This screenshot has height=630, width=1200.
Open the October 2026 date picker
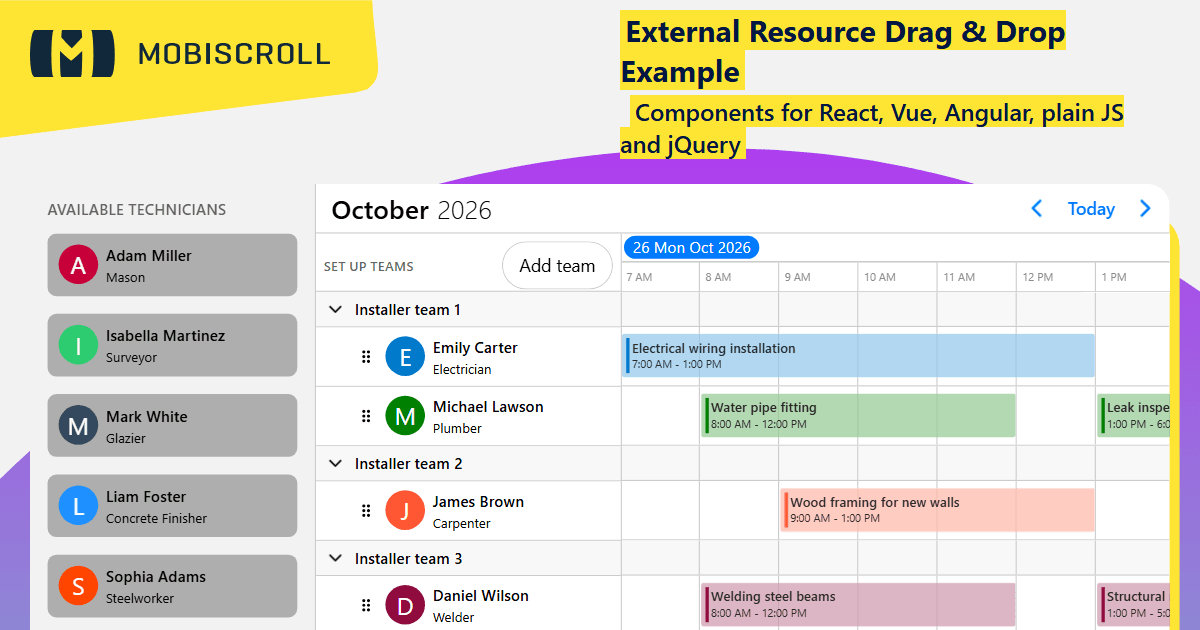[x=411, y=210]
